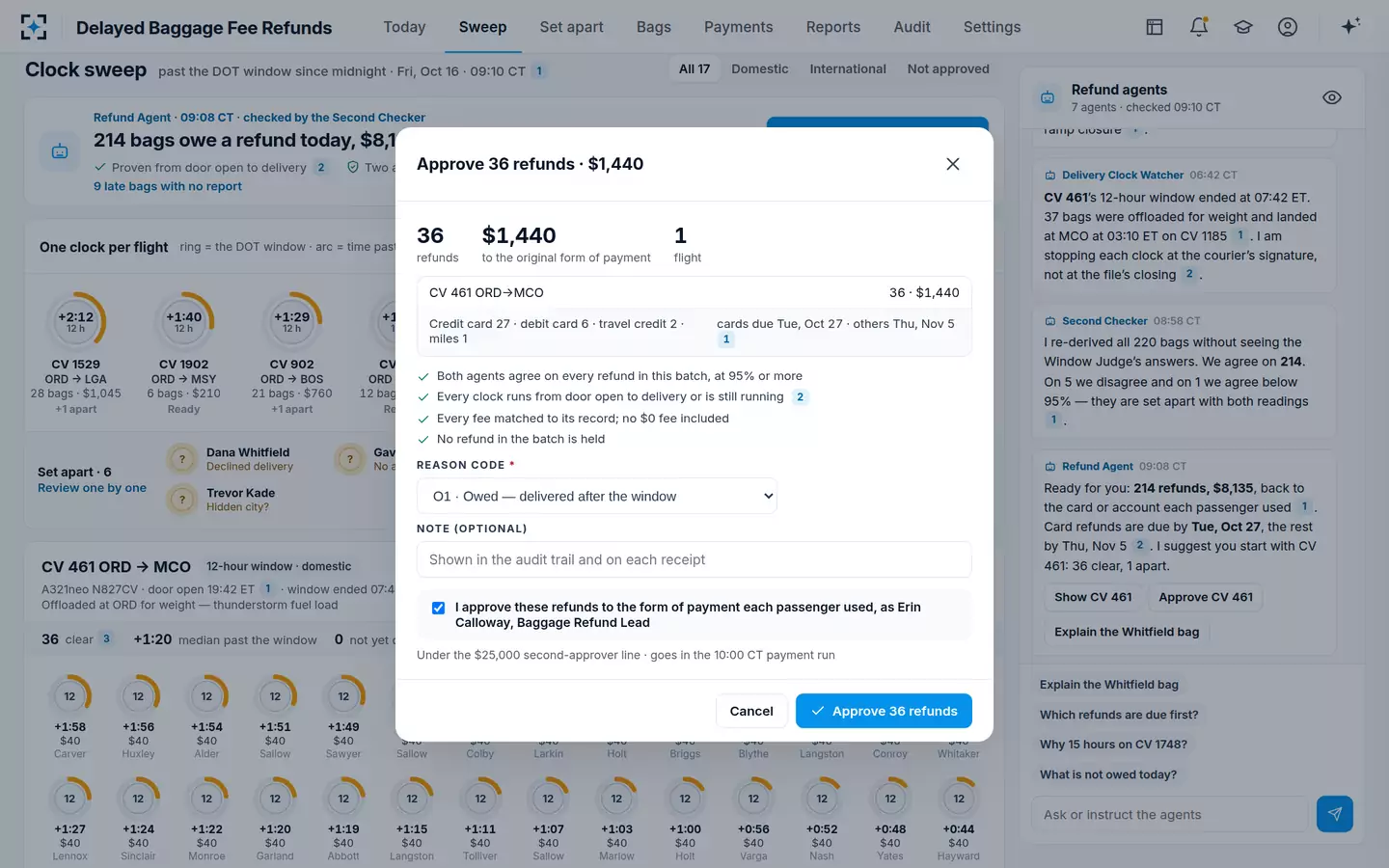This screenshot has width=1389, height=868.
Task: Cancel the approval dialog
Action: tap(751, 711)
